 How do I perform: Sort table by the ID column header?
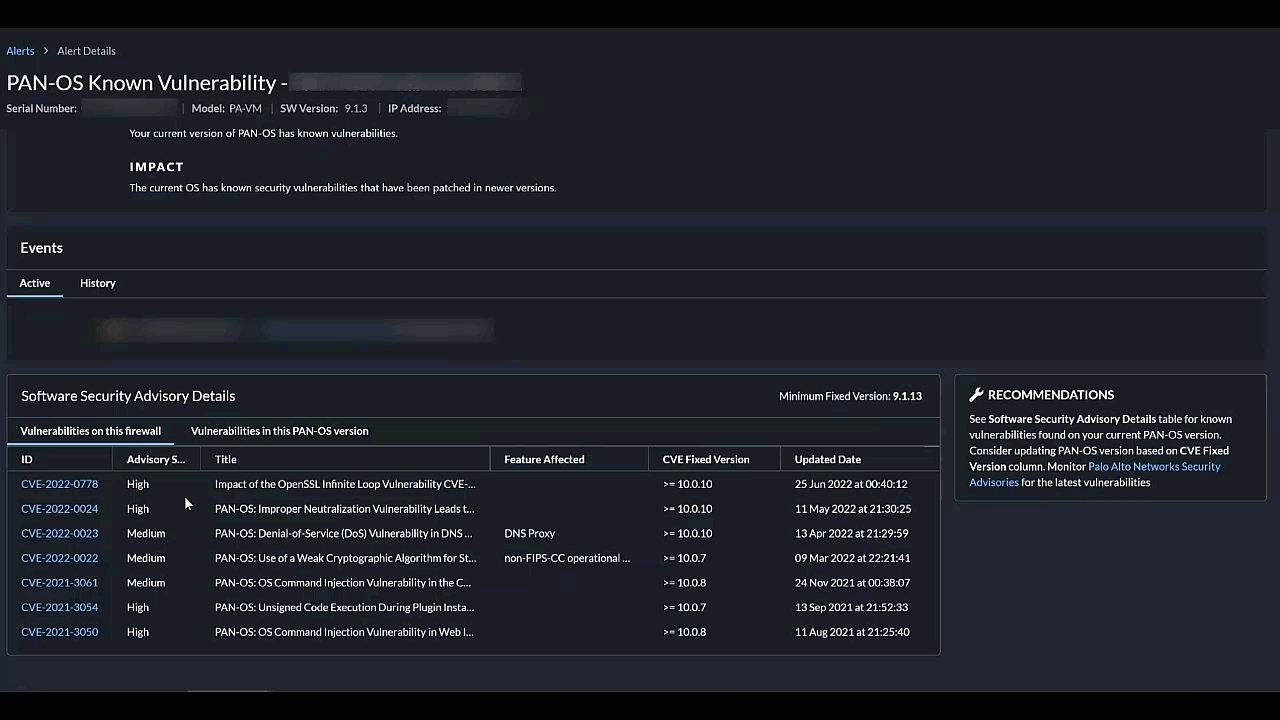point(27,460)
